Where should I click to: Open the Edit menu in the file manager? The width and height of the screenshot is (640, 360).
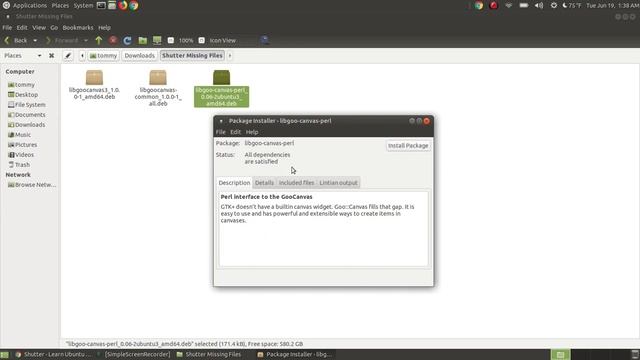[x=22, y=27]
